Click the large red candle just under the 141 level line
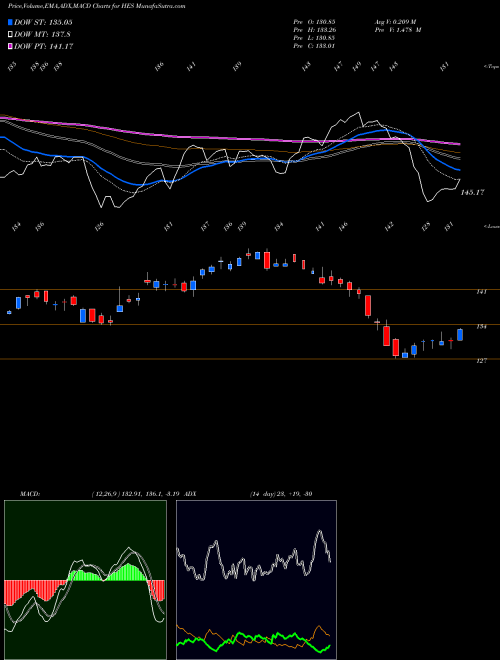This screenshot has width=500, height=660. coord(368,306)
